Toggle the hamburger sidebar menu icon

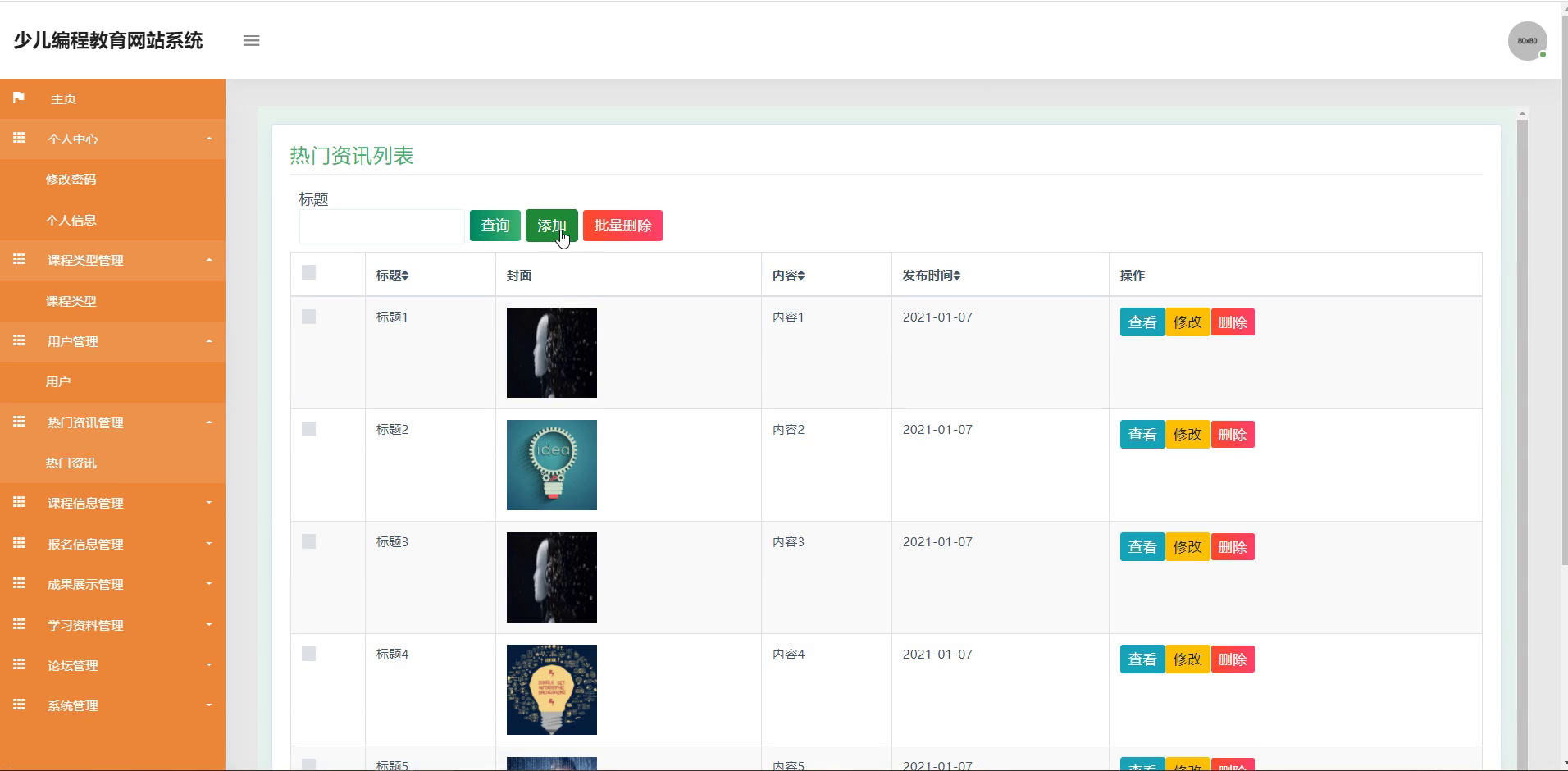[252, 40]
